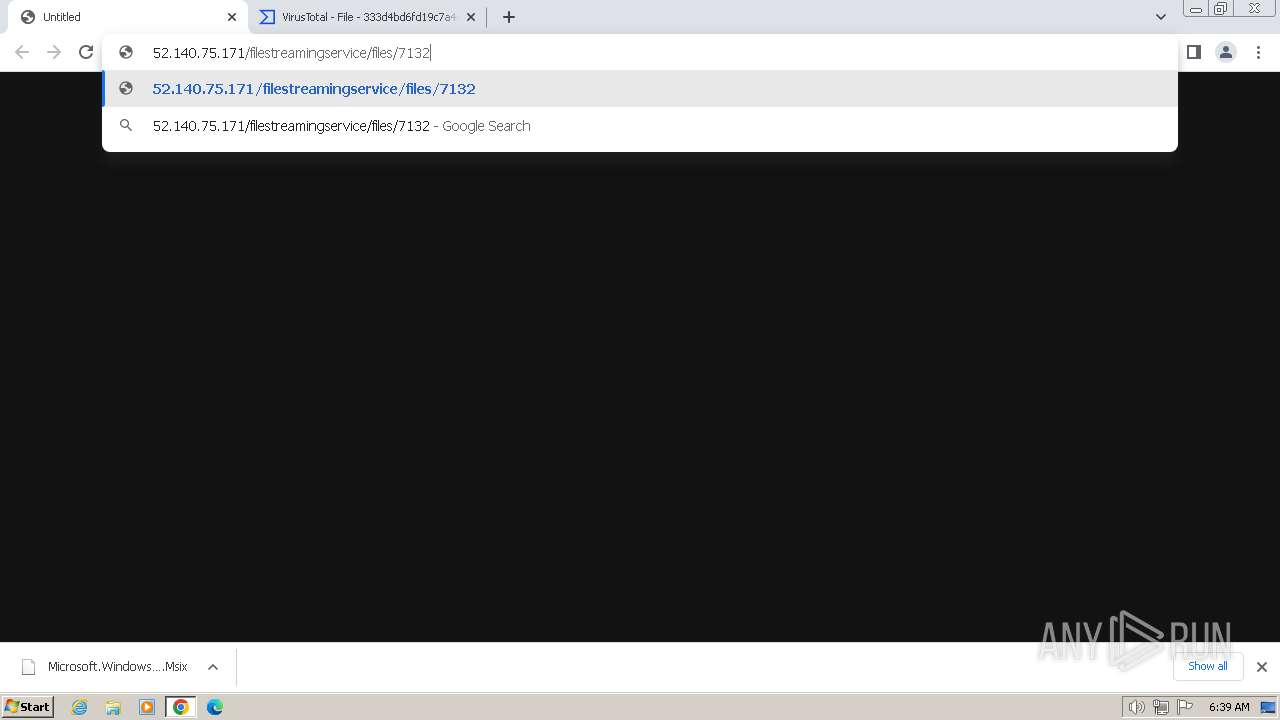
Task: Launch Internet Explorer from the taskbar
Action: pyautogui.click(x=80, y=707)
